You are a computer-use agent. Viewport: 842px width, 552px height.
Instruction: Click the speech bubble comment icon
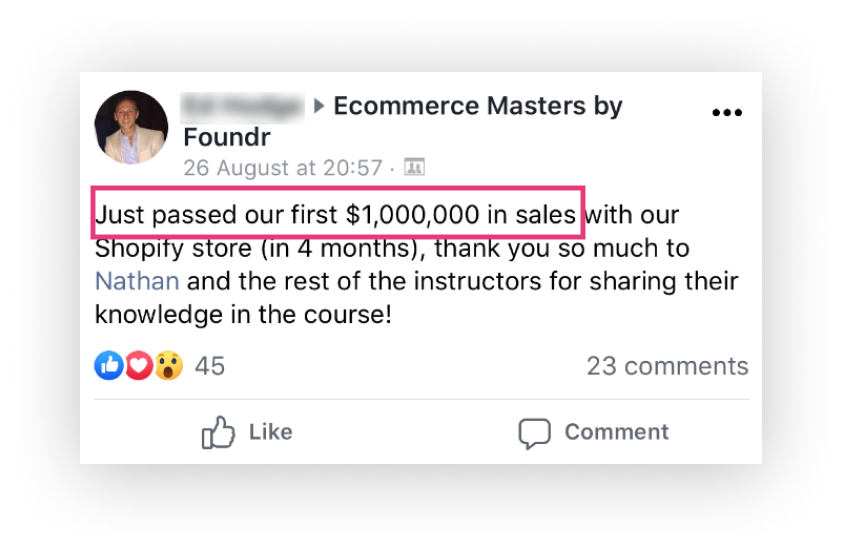pyautogui.click(x=534, y=433)
